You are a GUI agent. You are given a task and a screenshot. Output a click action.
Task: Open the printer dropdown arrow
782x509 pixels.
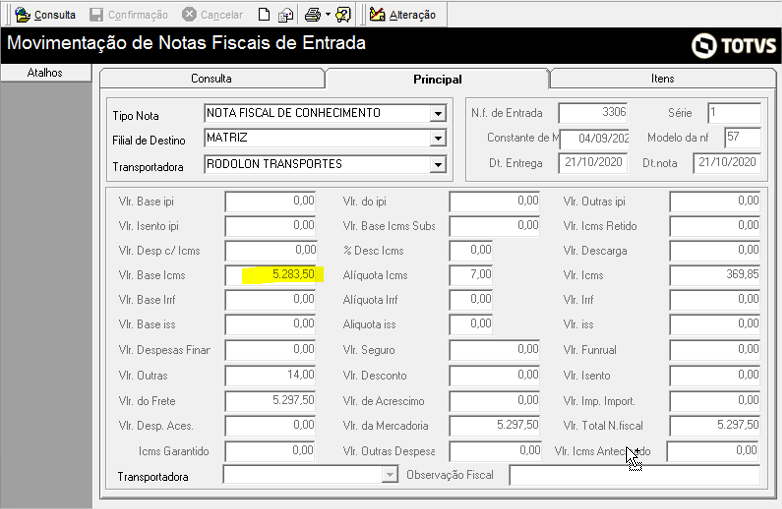(x=328, y=15)
